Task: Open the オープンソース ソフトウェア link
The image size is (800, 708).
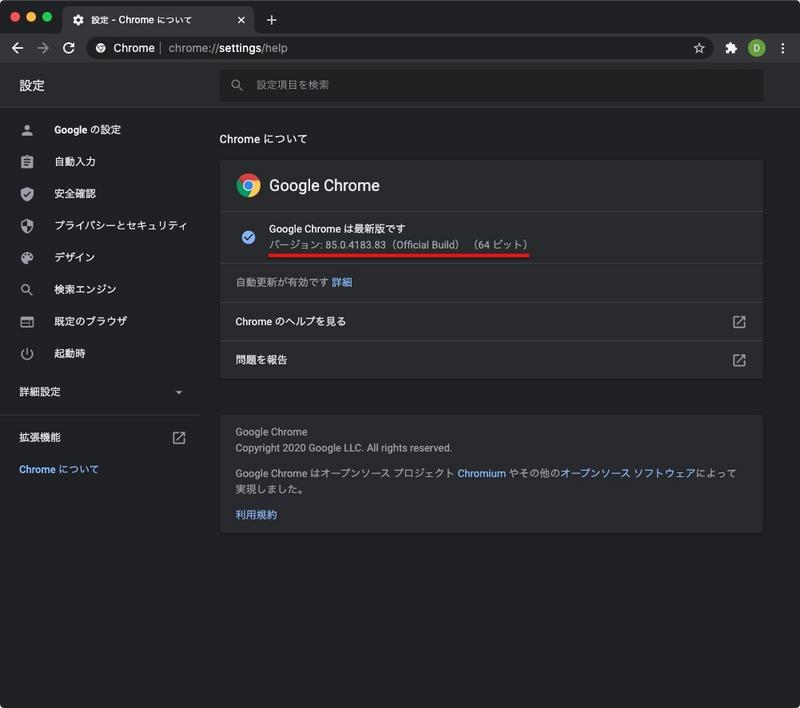Action: point(628,473)
